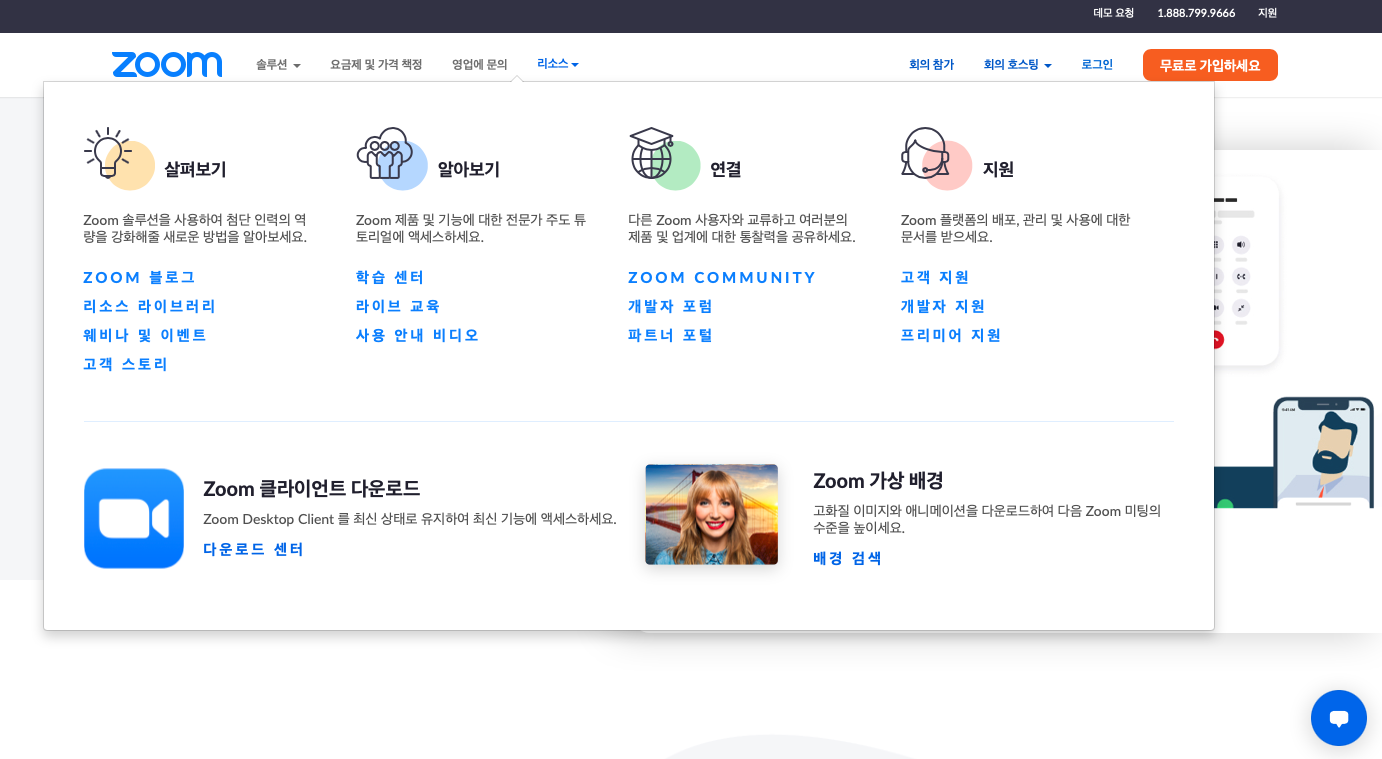Viewport: 1382px width, 759px height.
Task: Click the Zoom 가상 배경 heading
Action: coord(878,480)
